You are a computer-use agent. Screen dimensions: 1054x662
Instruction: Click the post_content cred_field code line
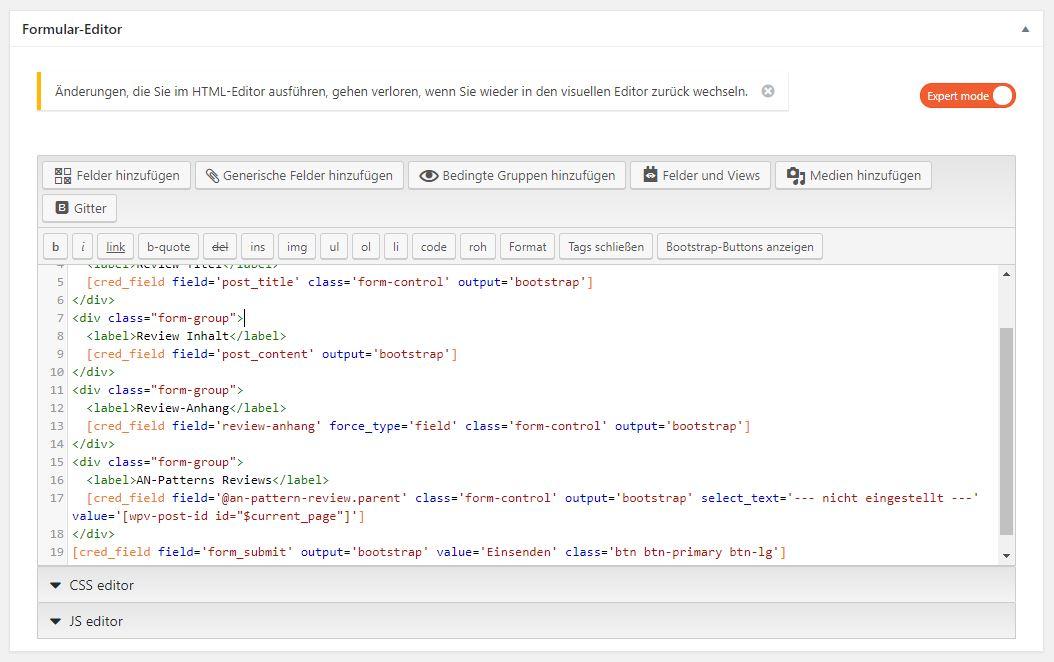click(x=272, y=354)
